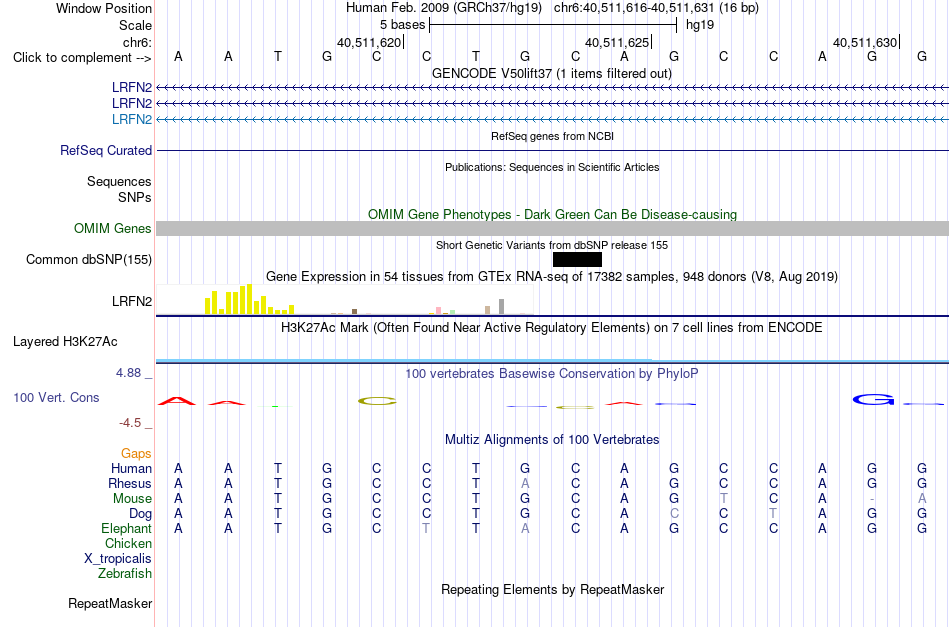Screen dimensions: 950x627
Task: Click the orange "Gaps" label
Action: 136,454
